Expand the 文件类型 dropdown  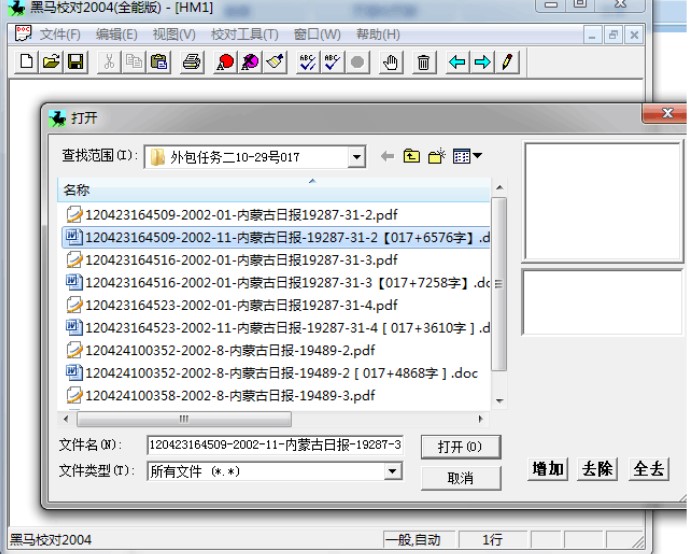pyautogui.click(x=392, y=472)
